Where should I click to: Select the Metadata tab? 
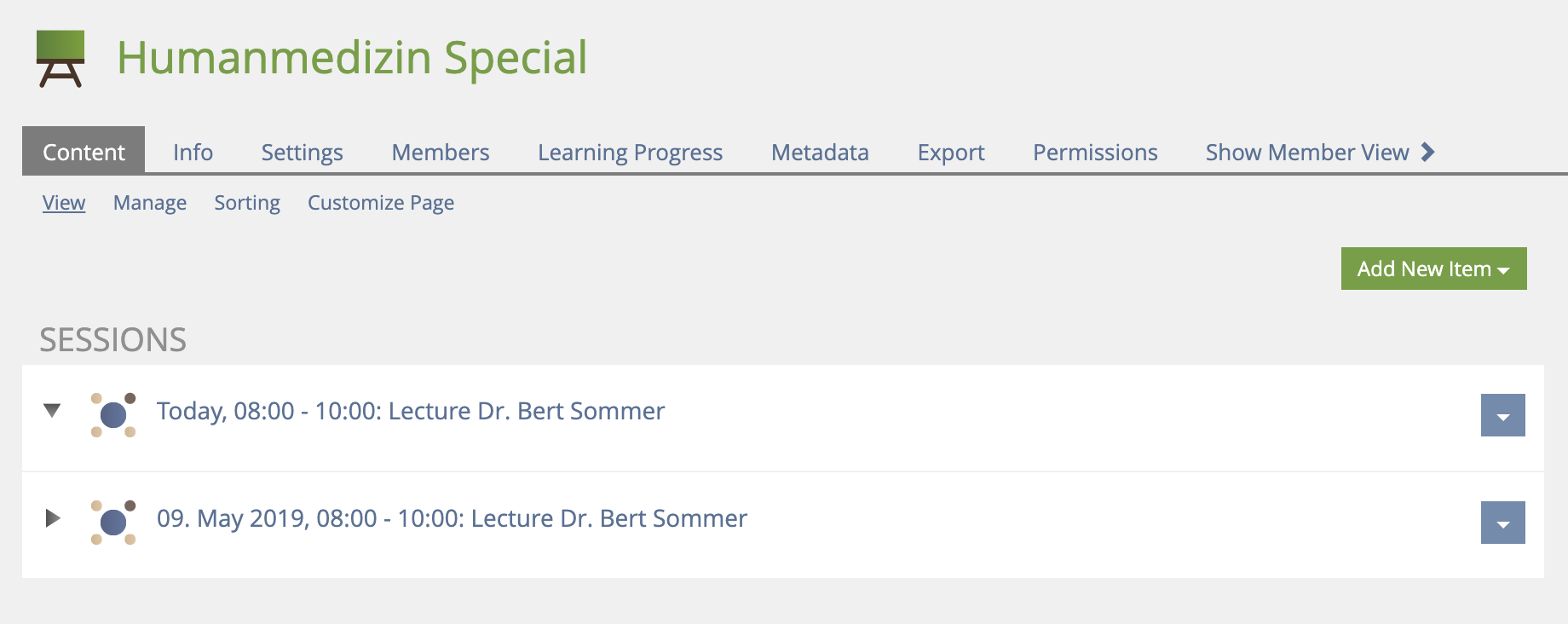click(820, 152)
